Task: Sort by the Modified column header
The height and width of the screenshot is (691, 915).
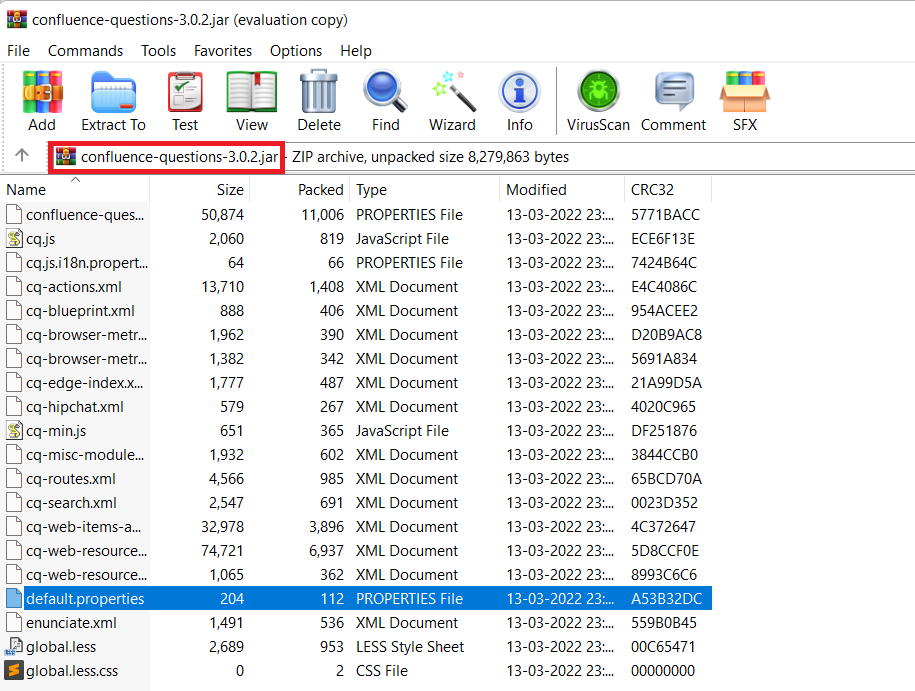Action: pyautogui.click(x=561, y=190)
